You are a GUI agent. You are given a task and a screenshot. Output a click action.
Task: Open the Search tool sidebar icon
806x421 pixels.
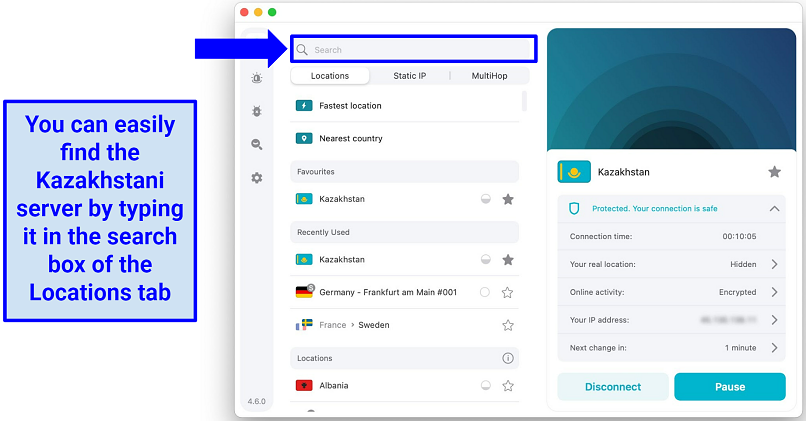click(257, 144)
